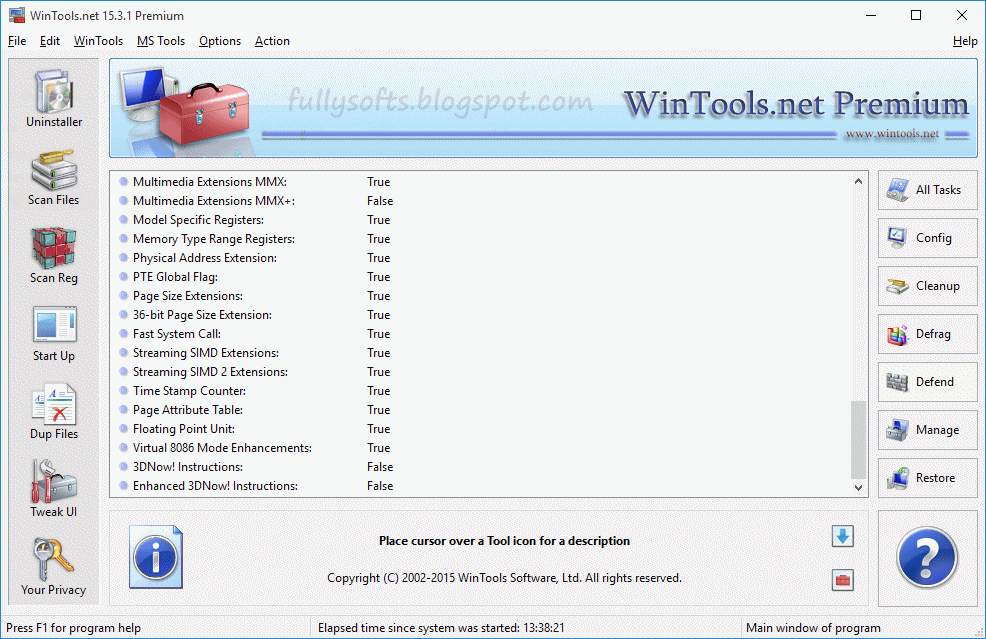
Task: Click the WinTools.net title bar app icon
Action: coord(17,15)
